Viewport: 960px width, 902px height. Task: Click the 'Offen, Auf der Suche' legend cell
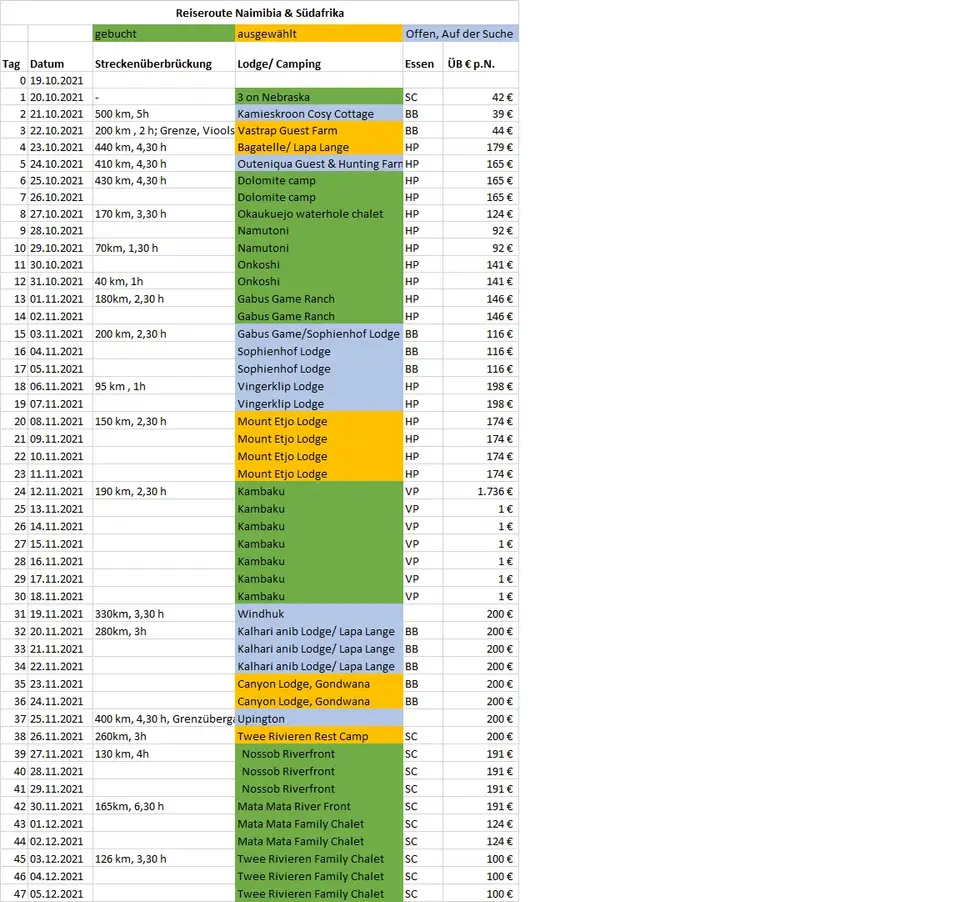(460, 34)
